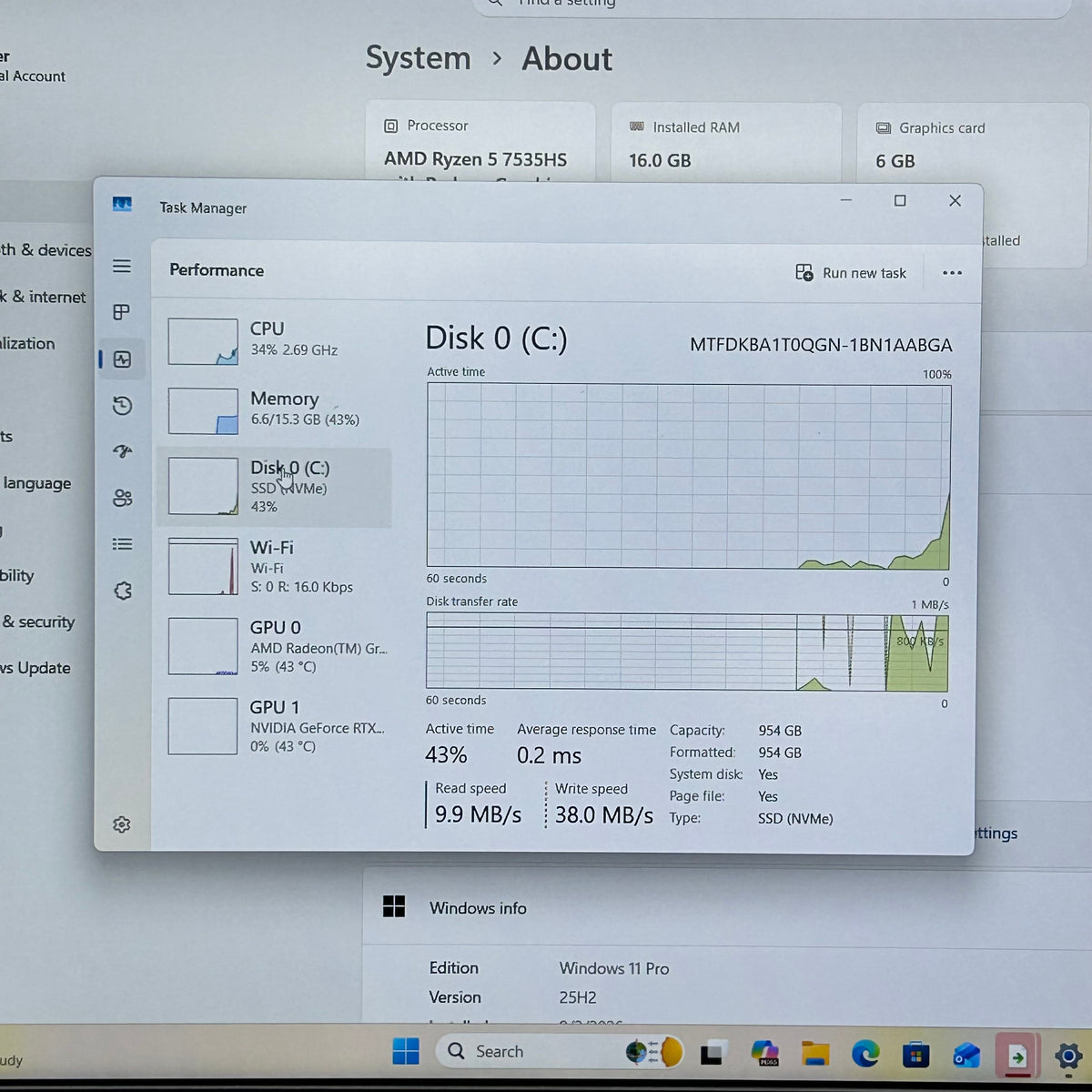Select the Wi-Fi performance entry

click(x=274, y=567)
